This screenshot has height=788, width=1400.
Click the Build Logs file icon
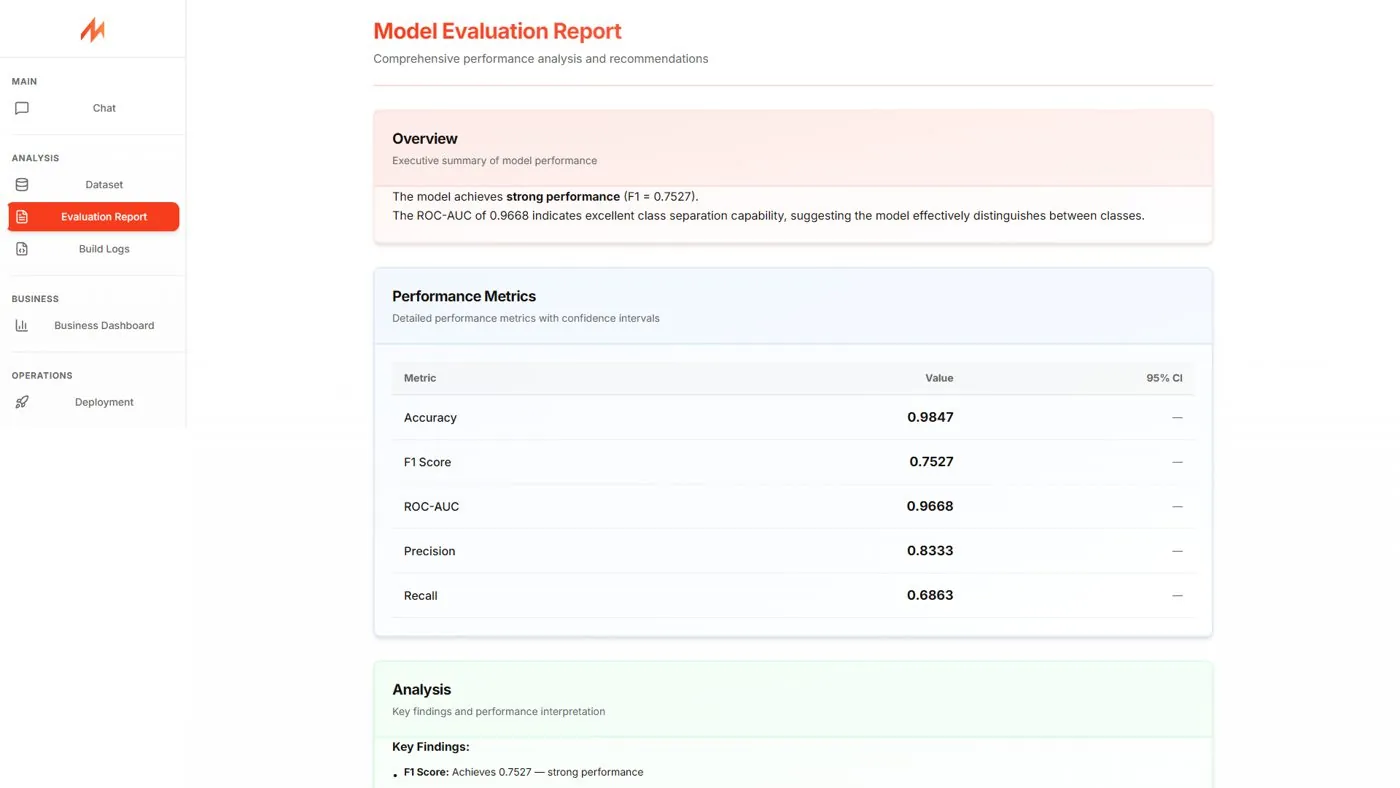(x=22, y=249)
